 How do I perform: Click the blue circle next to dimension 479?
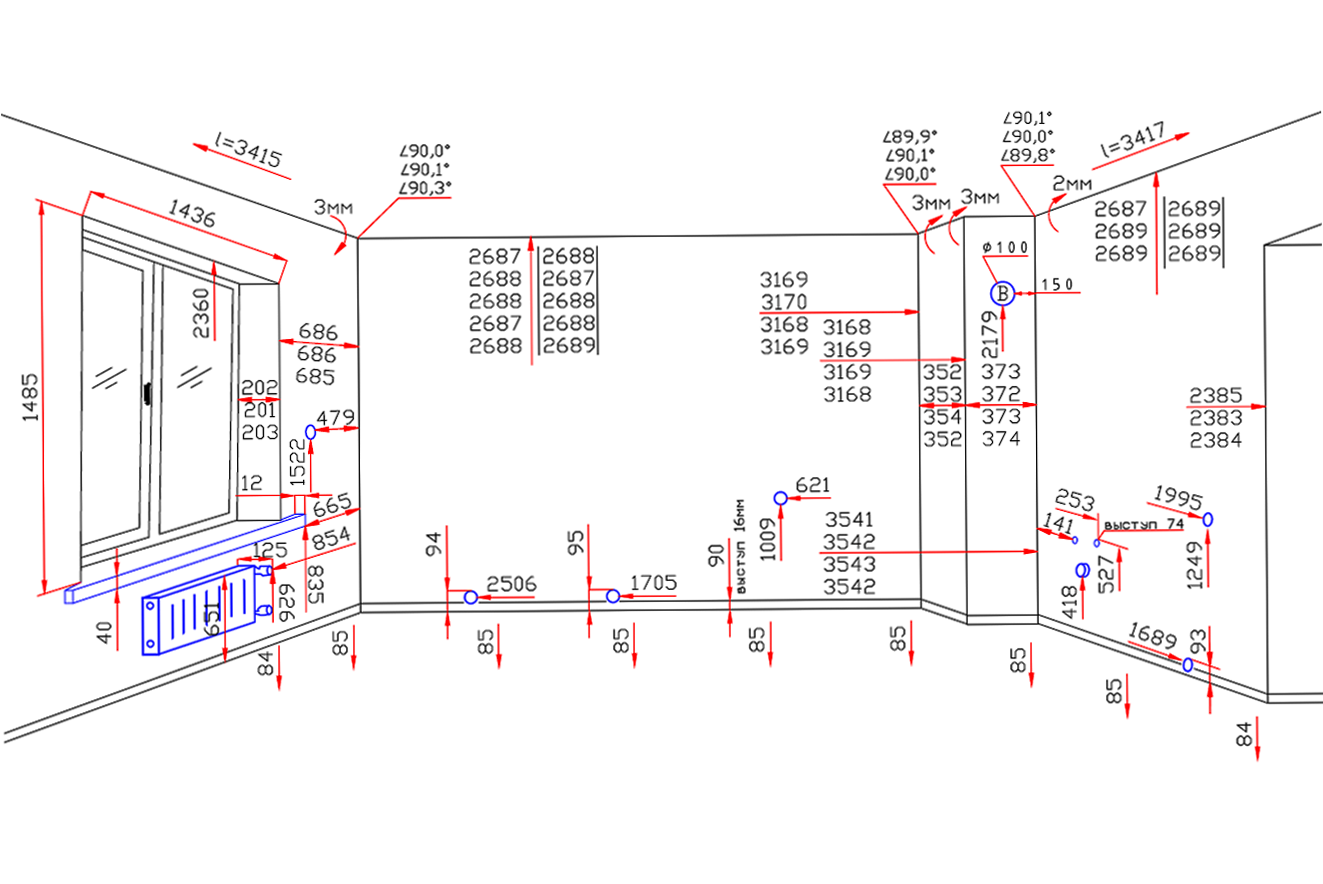[x=310, y=431]
